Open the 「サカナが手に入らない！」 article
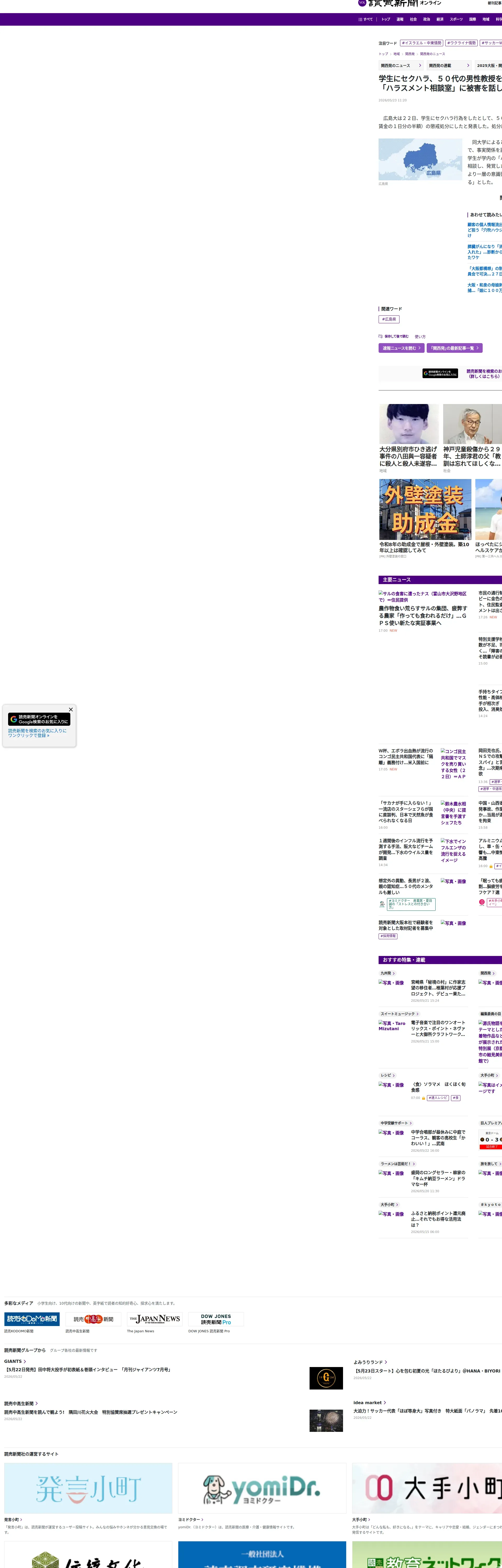502x1568 pixels. tap(406, 811)
